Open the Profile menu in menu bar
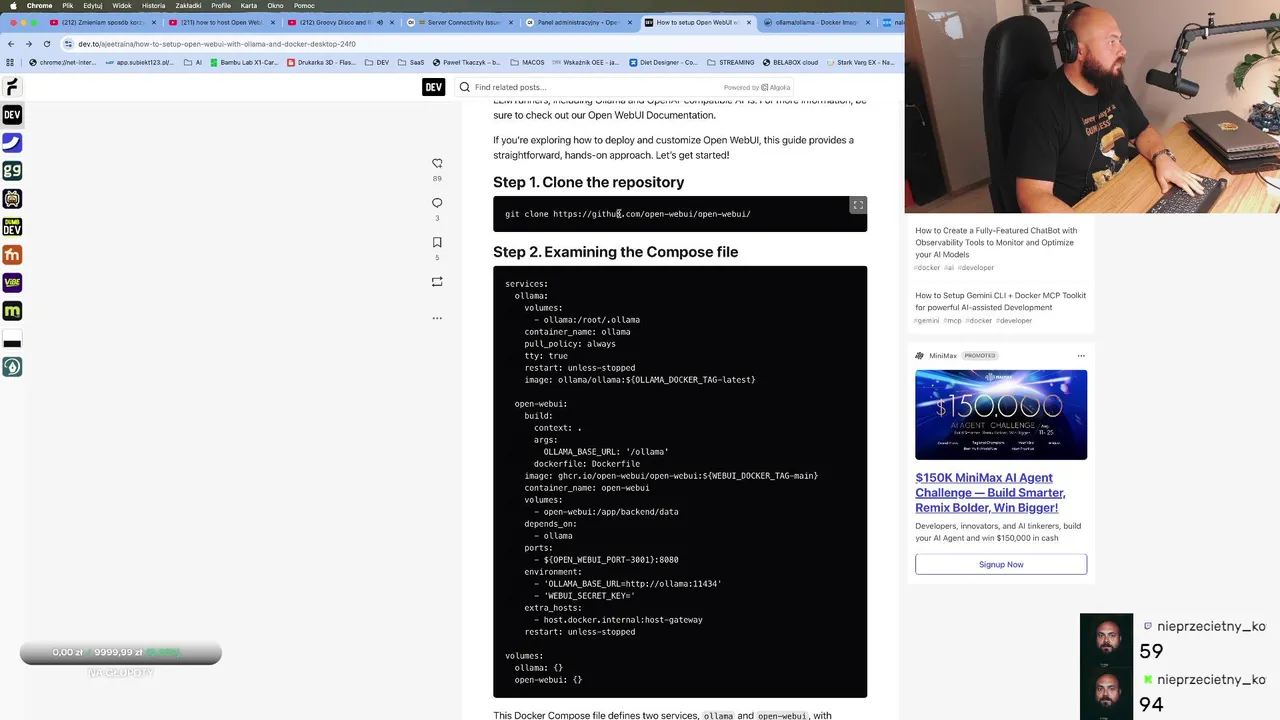Viewport: 1280px width, 720px height. pos(220,6)
